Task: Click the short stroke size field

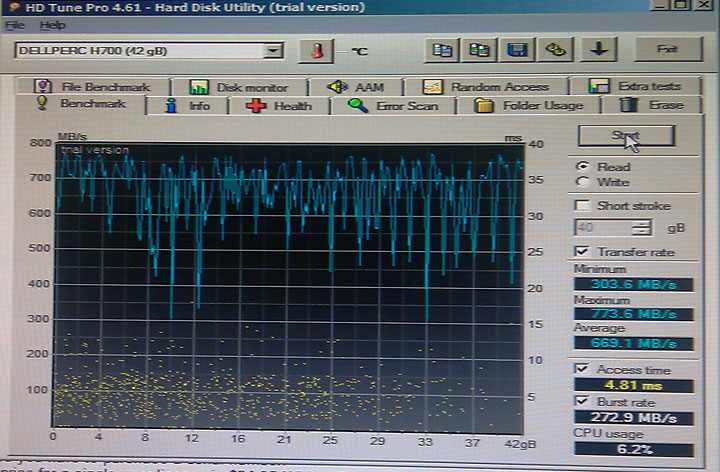Action: coord(603,227)
